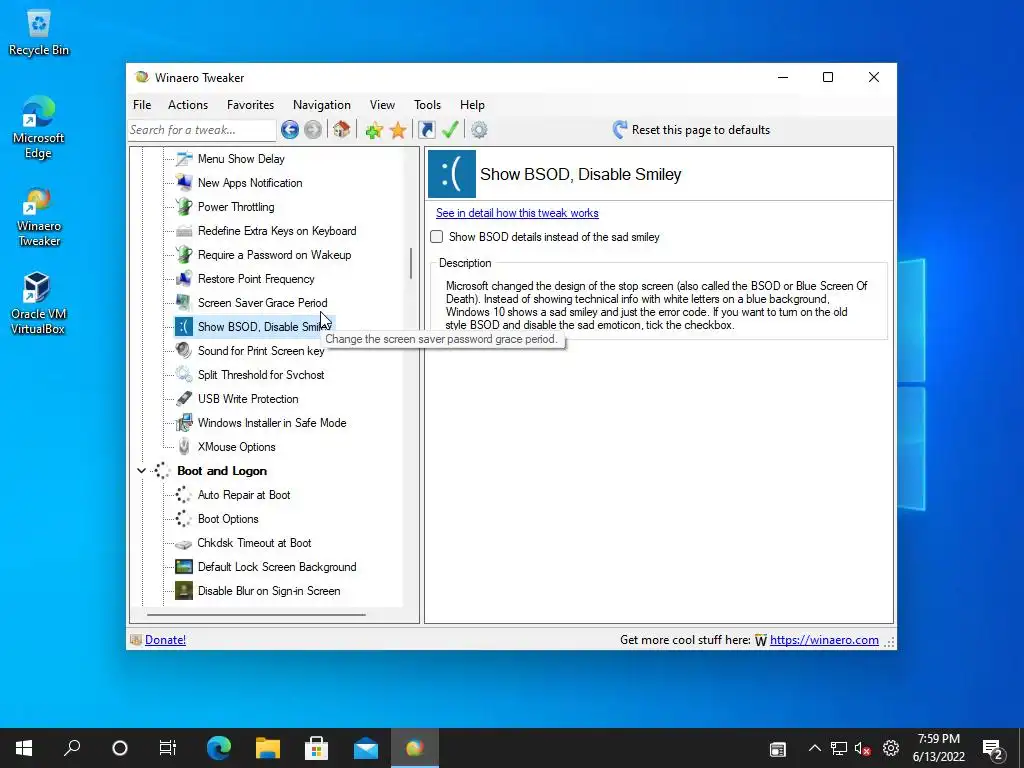The width and height of the screenshot is (1024, 768).
Task: Click the Back navigation arrow icon
Action: point(290,130)
